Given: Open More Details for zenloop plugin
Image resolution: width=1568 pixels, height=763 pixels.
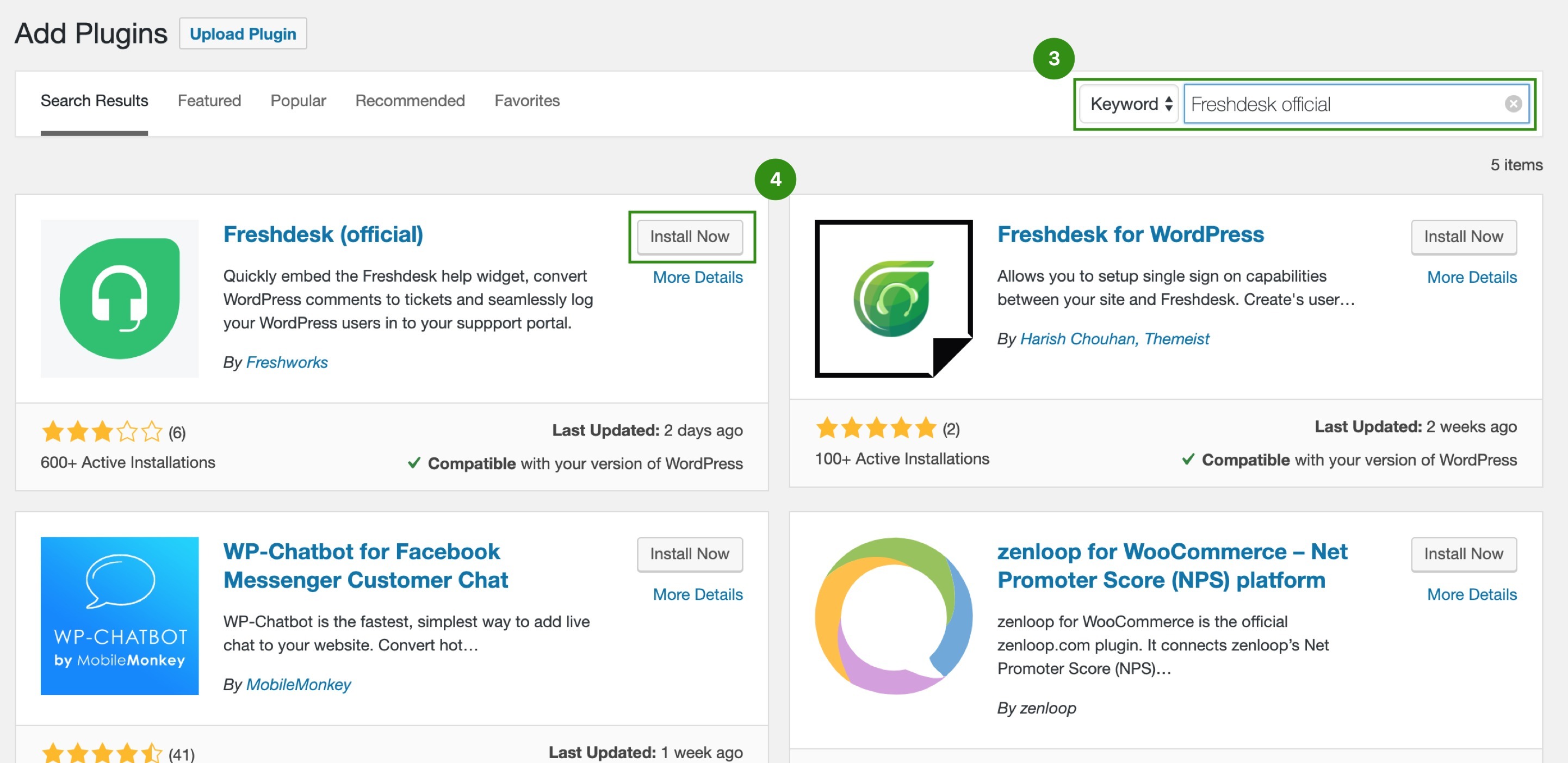Looking at the screenshot, I should pyautogui.click(x=1471, y=594).
